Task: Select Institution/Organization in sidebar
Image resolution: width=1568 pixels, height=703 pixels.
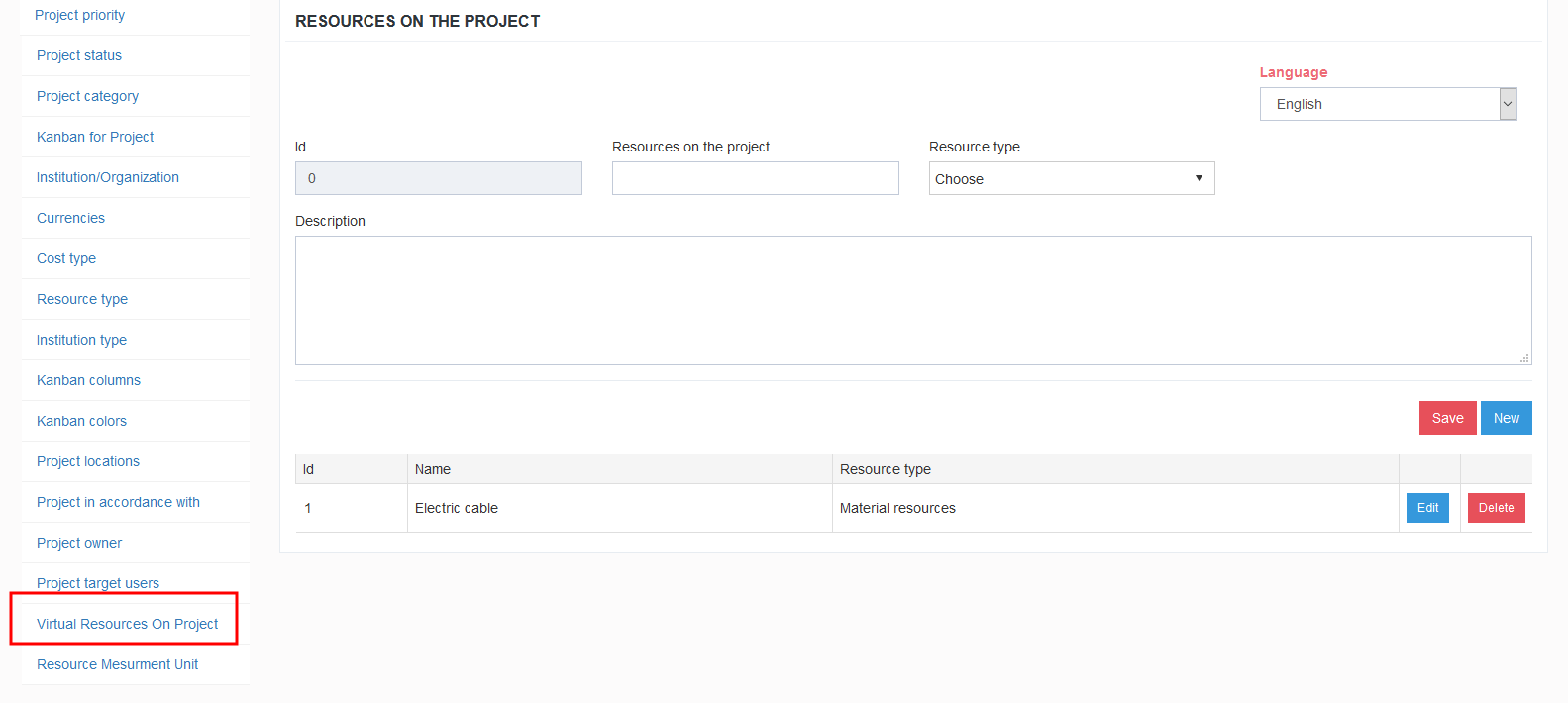Action: click(x=108, y=177)
